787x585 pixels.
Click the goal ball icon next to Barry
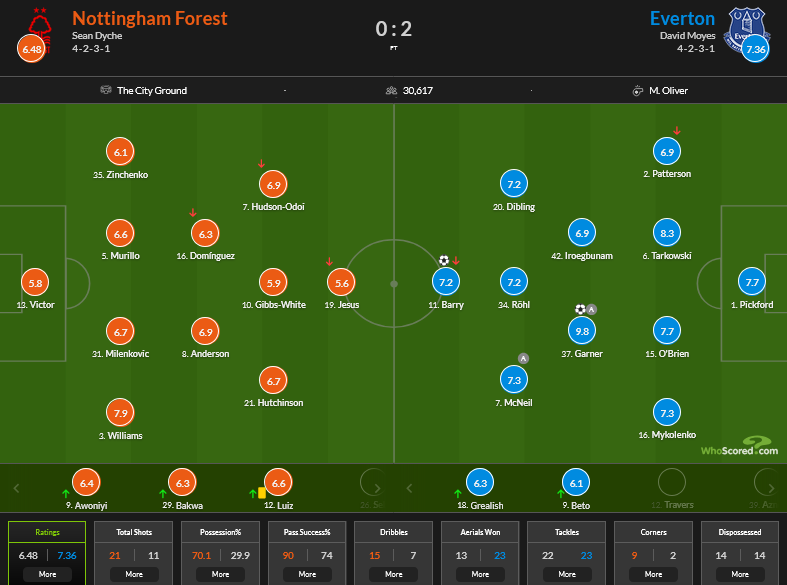click(x=444, y=260)
